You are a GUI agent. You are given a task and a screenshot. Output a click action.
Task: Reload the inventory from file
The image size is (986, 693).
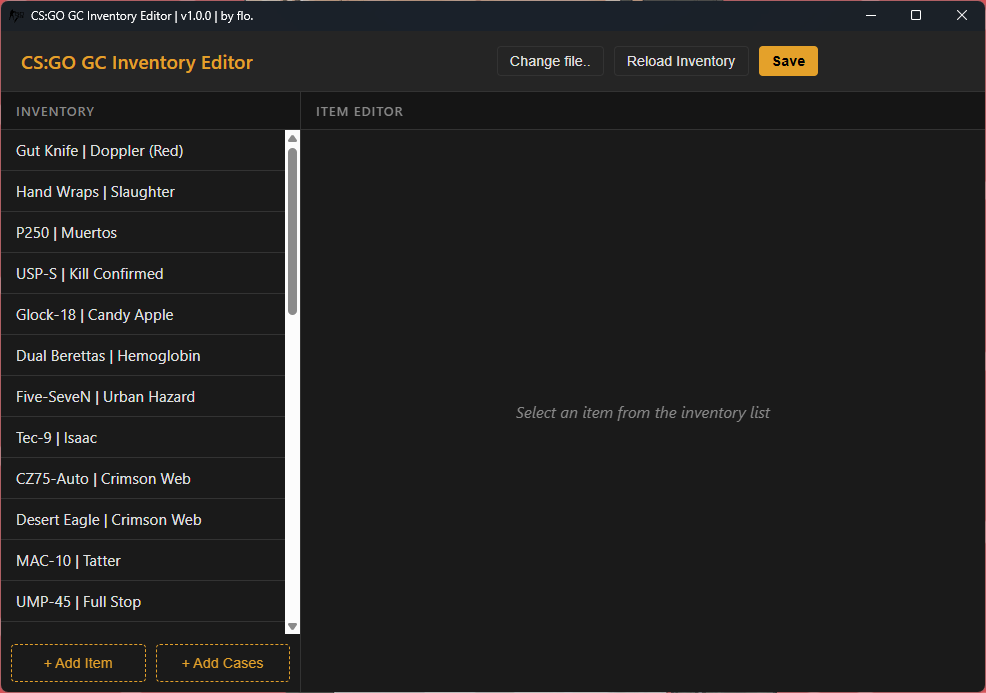click(681, 61)
